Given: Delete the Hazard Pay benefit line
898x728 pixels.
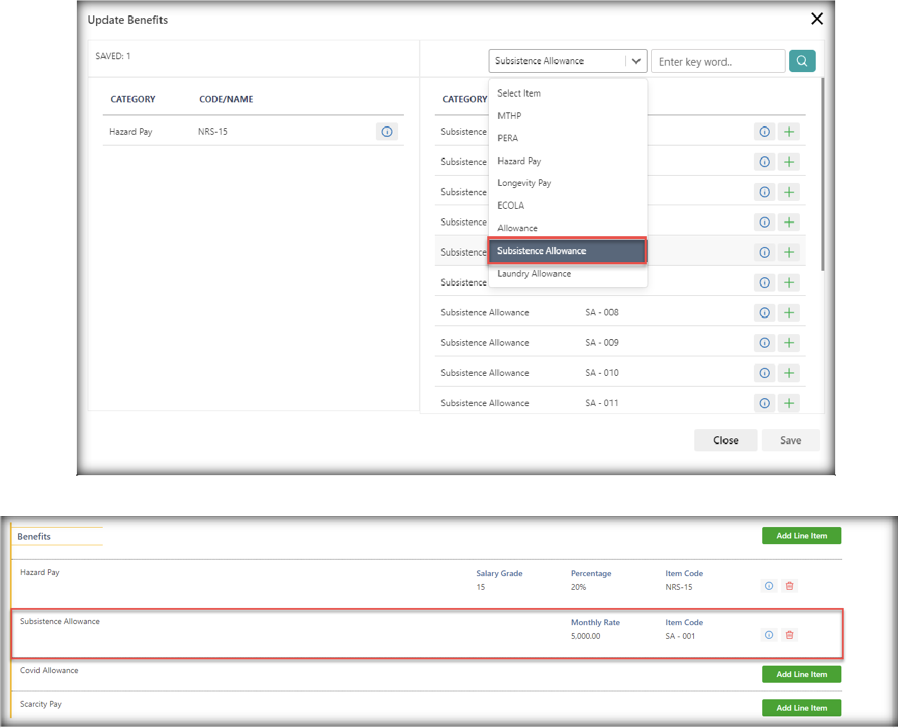Looking at the screenshot, I should 789,586.
